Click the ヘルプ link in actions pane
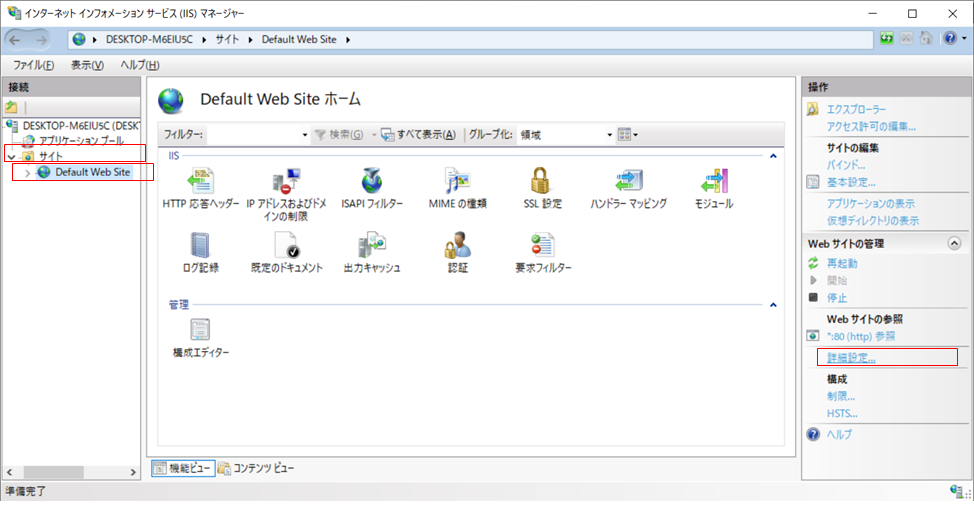 tap(839, 435)
